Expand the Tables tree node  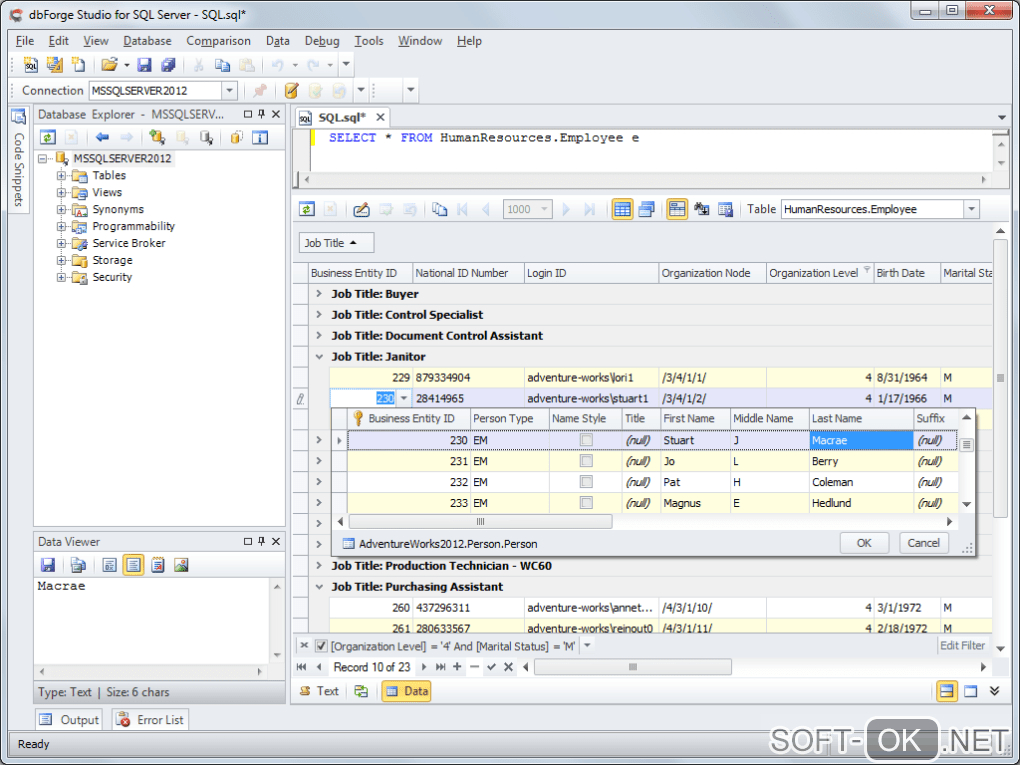(x=61, y=176)
